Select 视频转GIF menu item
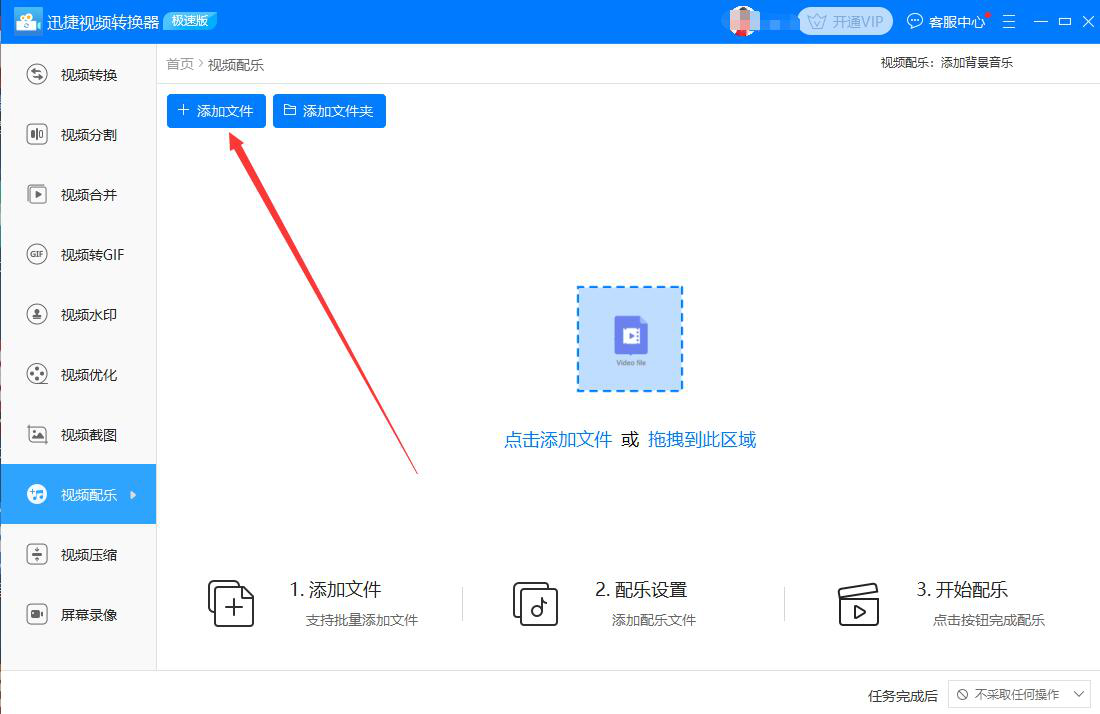1100x714 pixels. (x=78, y=254)
